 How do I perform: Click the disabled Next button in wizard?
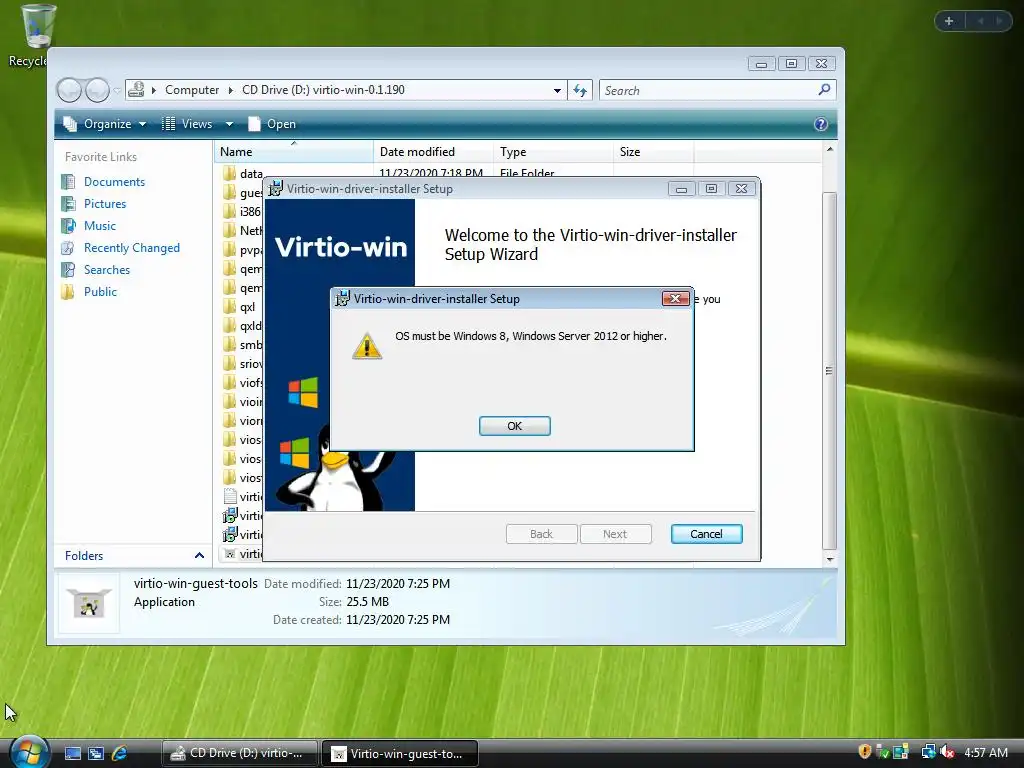615,534
